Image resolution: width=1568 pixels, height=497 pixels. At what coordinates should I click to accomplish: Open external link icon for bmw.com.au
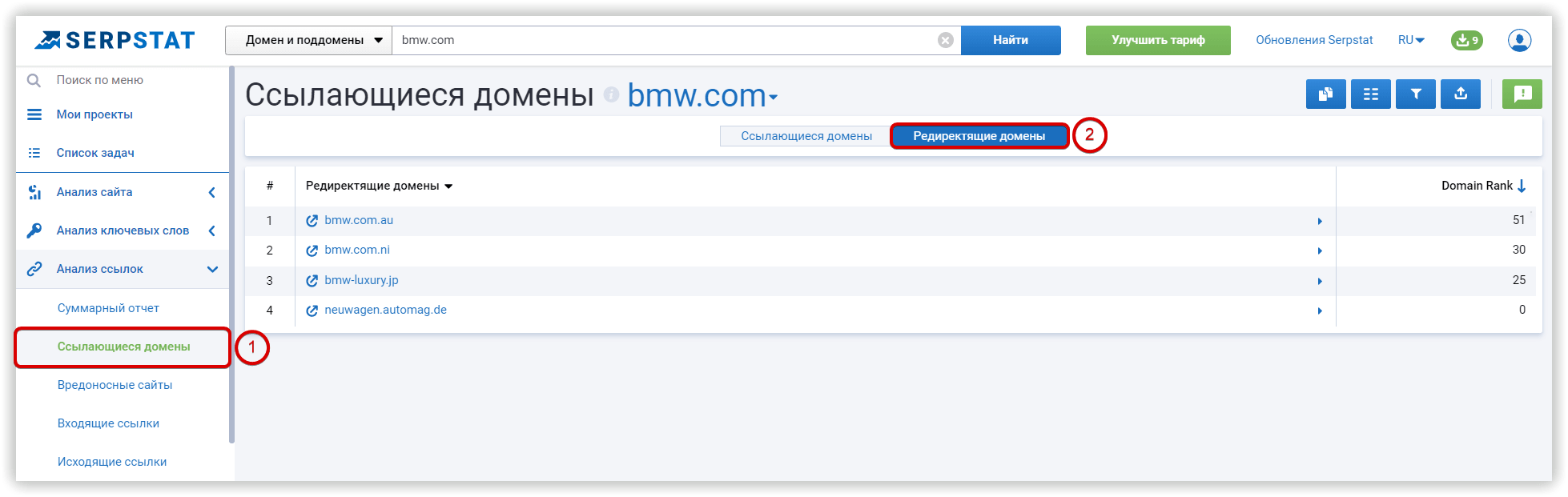coord(312,220)
